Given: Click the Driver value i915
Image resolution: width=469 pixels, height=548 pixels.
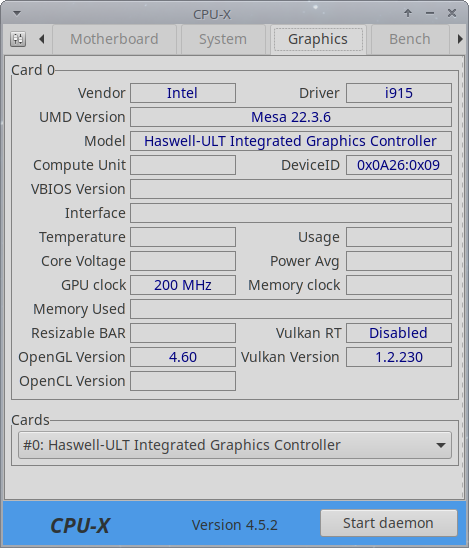Looking at the screenshot, I should [399, 93].
